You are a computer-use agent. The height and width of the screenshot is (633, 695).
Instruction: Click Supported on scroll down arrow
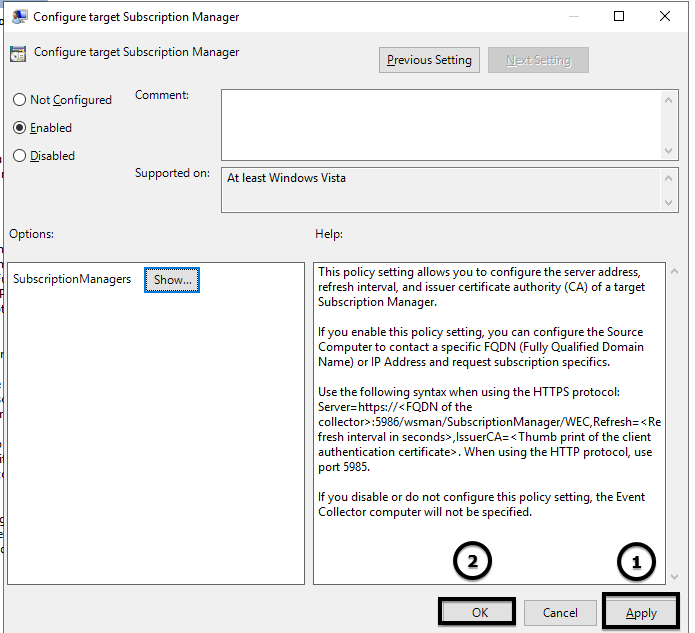click(x=669, y=203)
